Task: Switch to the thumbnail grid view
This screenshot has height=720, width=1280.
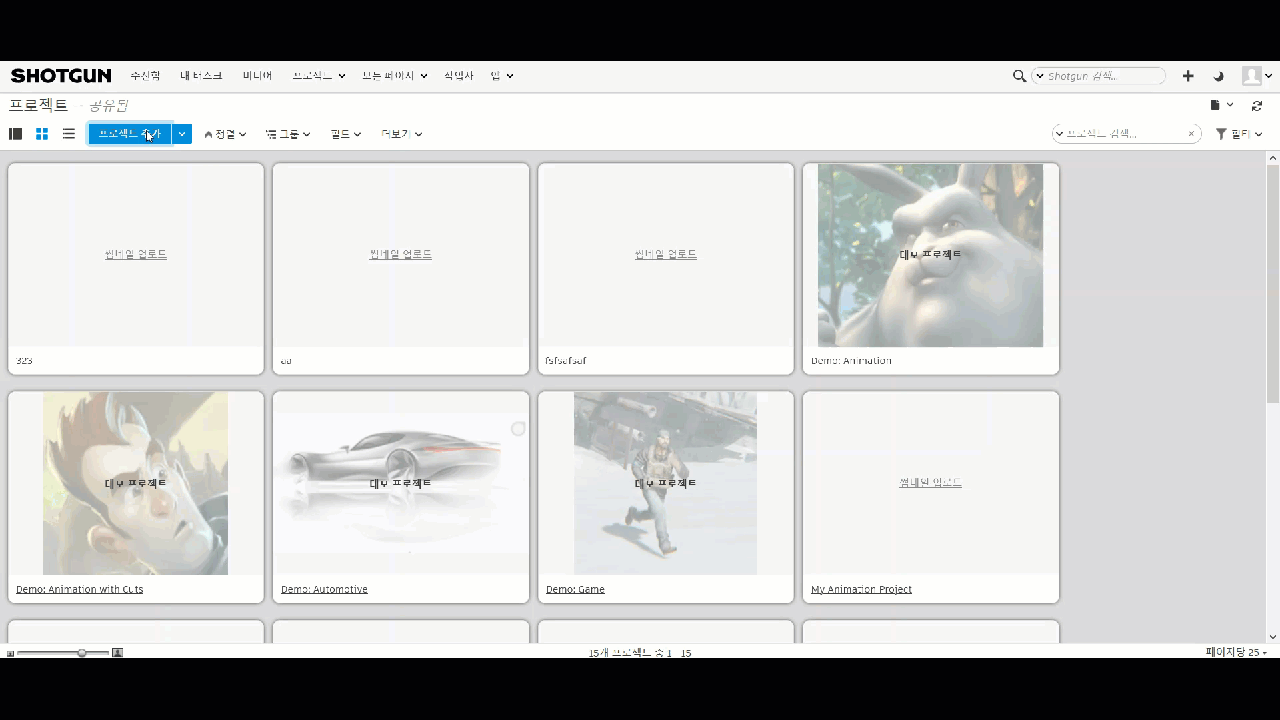Action: coord(41,133)
